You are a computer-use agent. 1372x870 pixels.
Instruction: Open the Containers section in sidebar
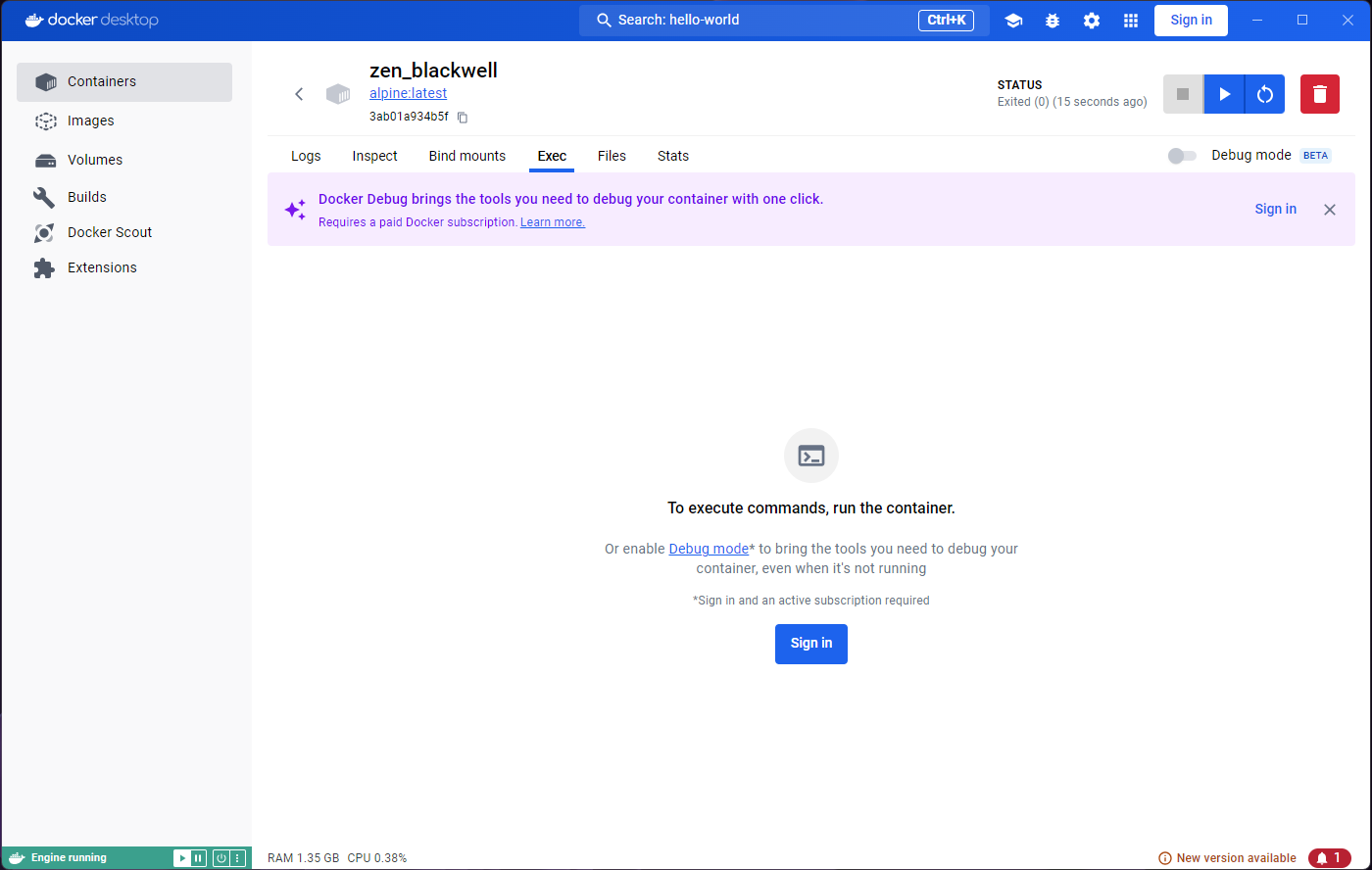(x=124, y=82)
